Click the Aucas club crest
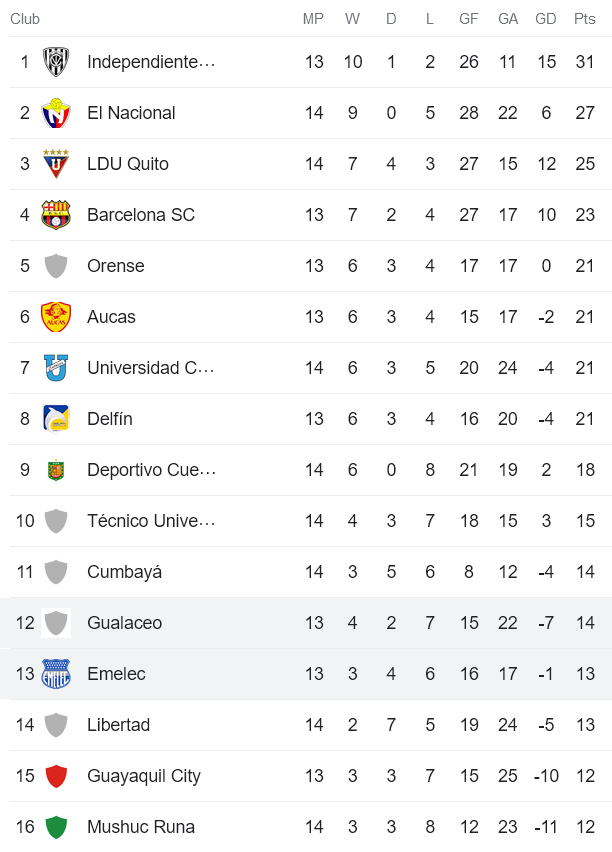The height and width of the screenshot is (852, 612). pyautogui.click(x=56, y=317)
